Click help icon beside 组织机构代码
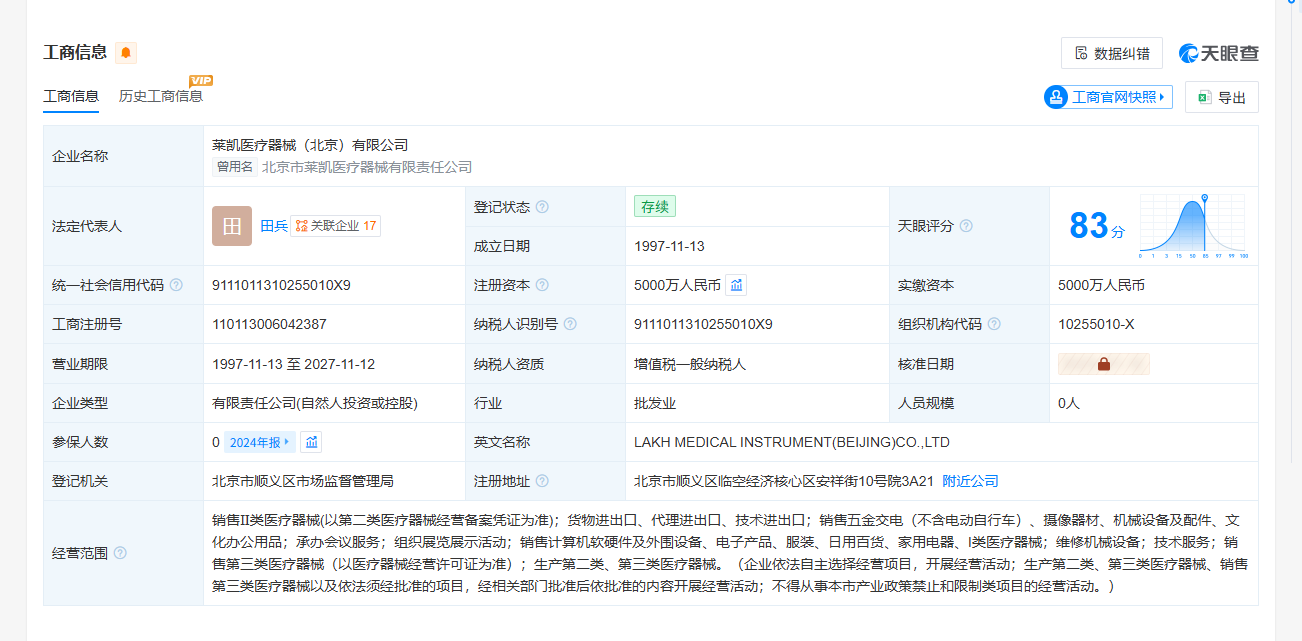 point(994,324)
